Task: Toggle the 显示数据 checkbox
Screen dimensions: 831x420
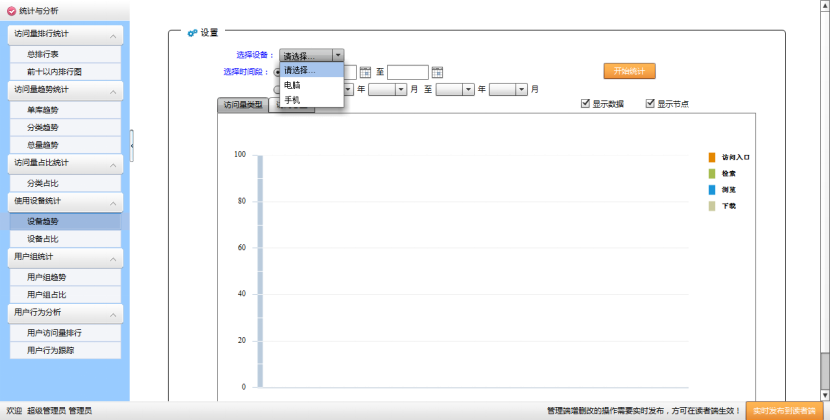Action: 586,104
